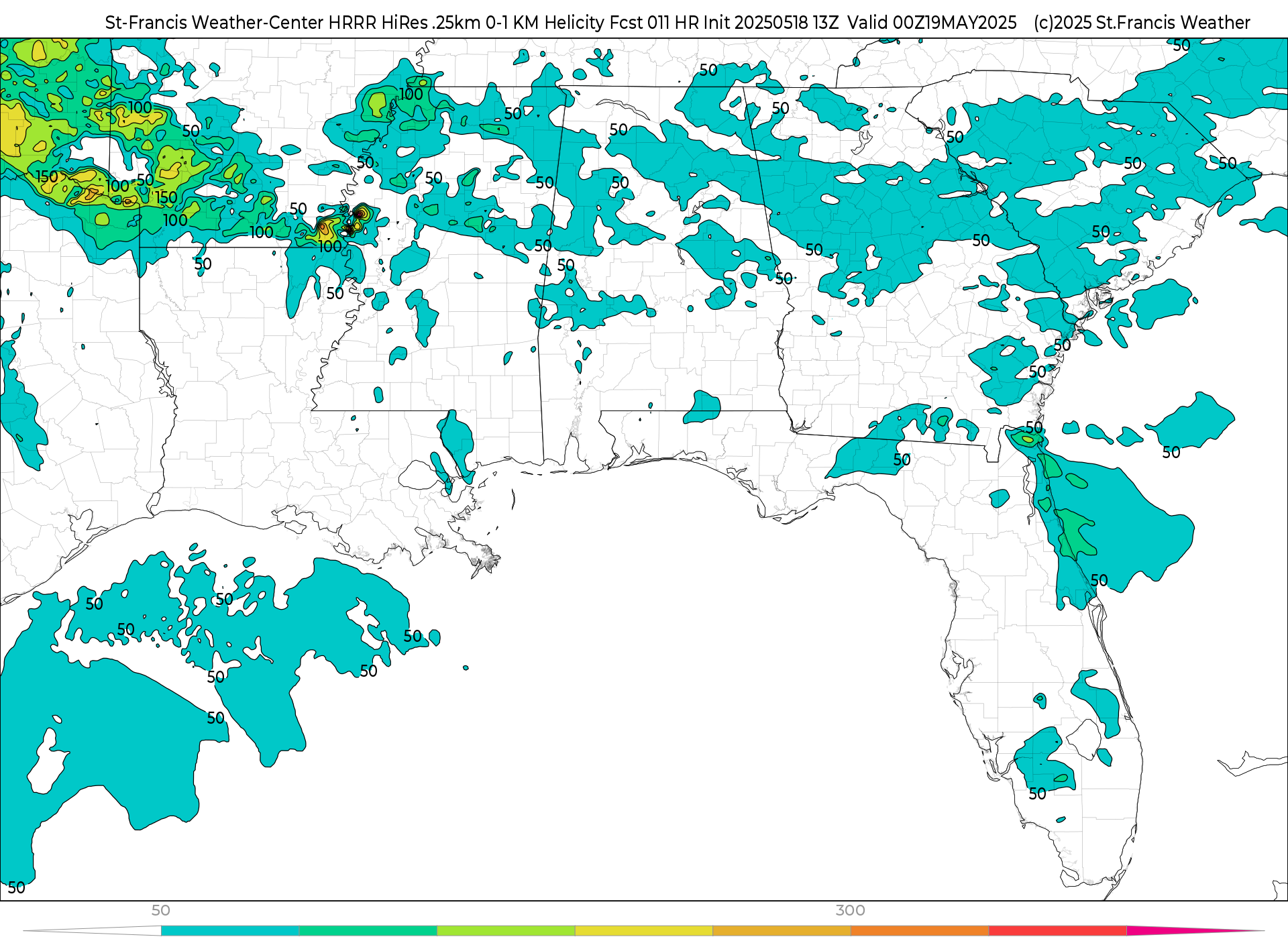
Task: Click '(c)2025 St.Francis Weather' copyright text
Action: (1142, 23)
